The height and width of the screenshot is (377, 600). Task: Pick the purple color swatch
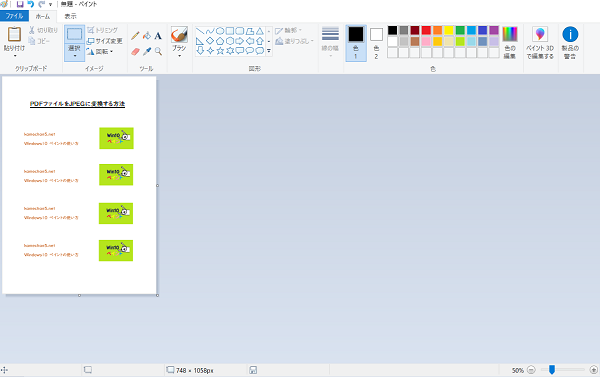tap(494, 30)
